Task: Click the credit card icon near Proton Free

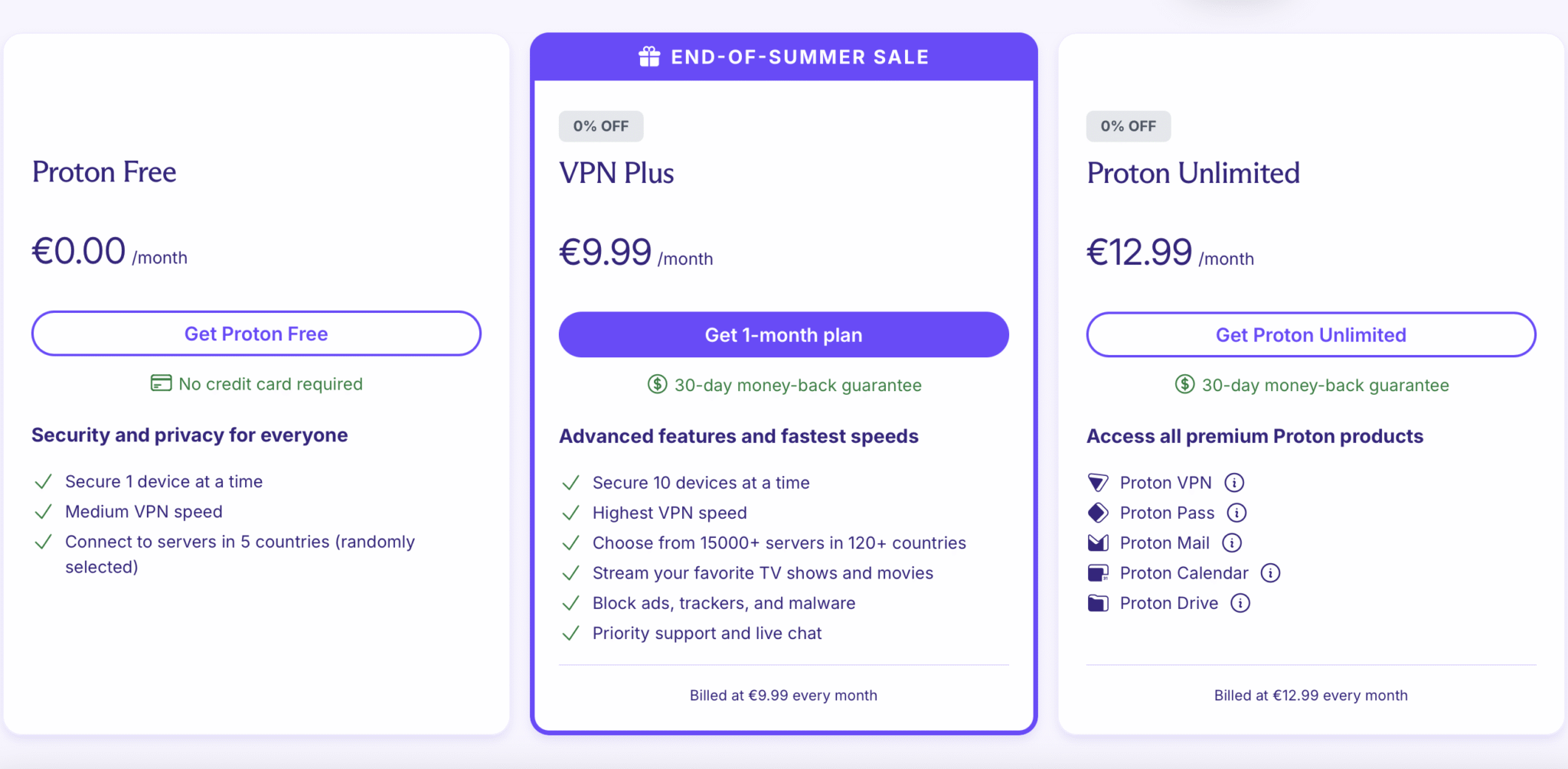Action: pos(161,383)
